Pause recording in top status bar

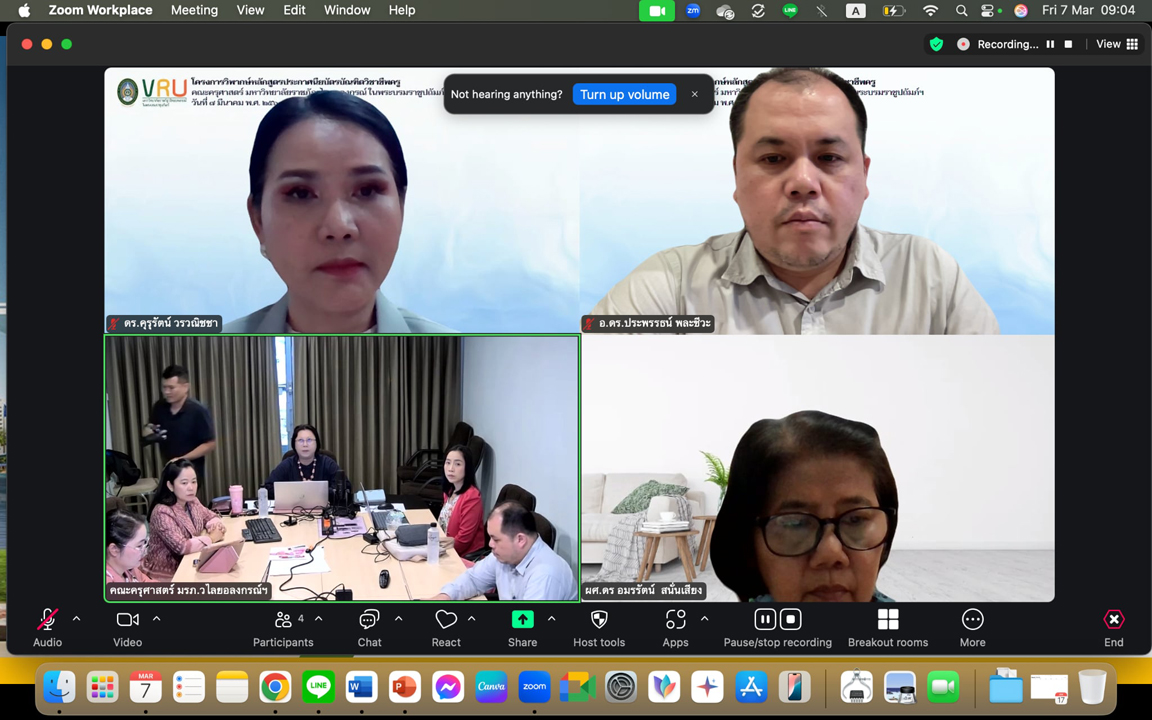coord(1050,44)
